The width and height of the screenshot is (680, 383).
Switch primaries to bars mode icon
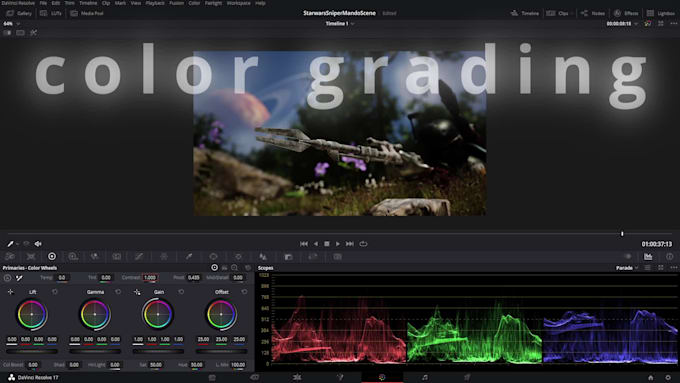coord(225,268)
